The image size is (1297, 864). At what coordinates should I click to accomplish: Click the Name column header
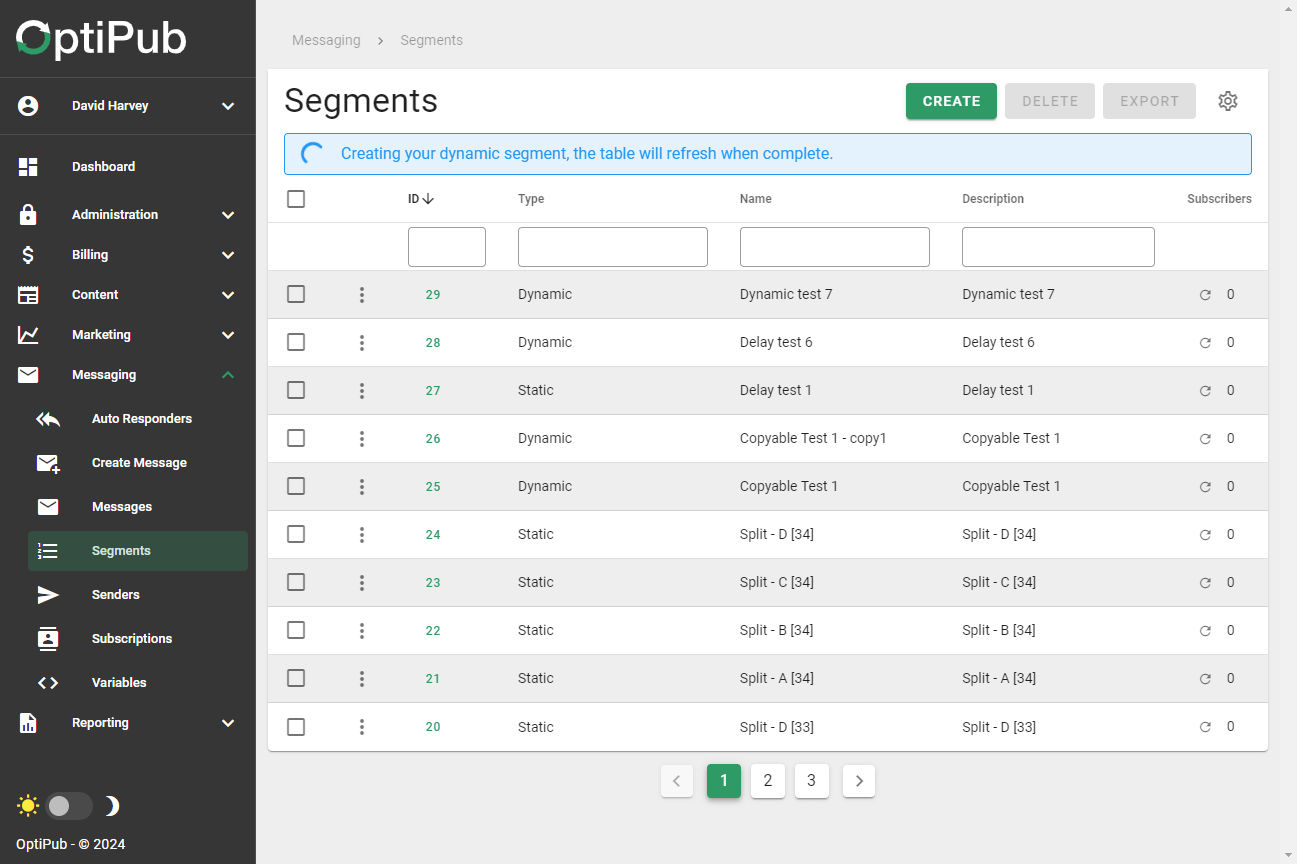pos(756,199)
